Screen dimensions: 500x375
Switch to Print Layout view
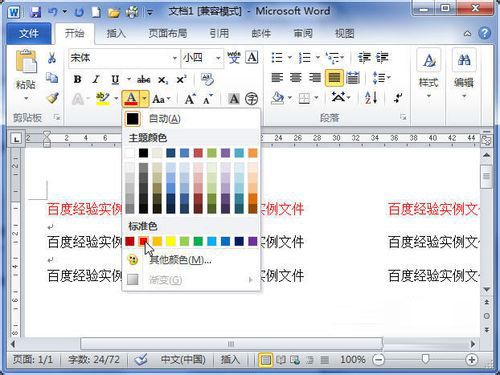(266, 360)
